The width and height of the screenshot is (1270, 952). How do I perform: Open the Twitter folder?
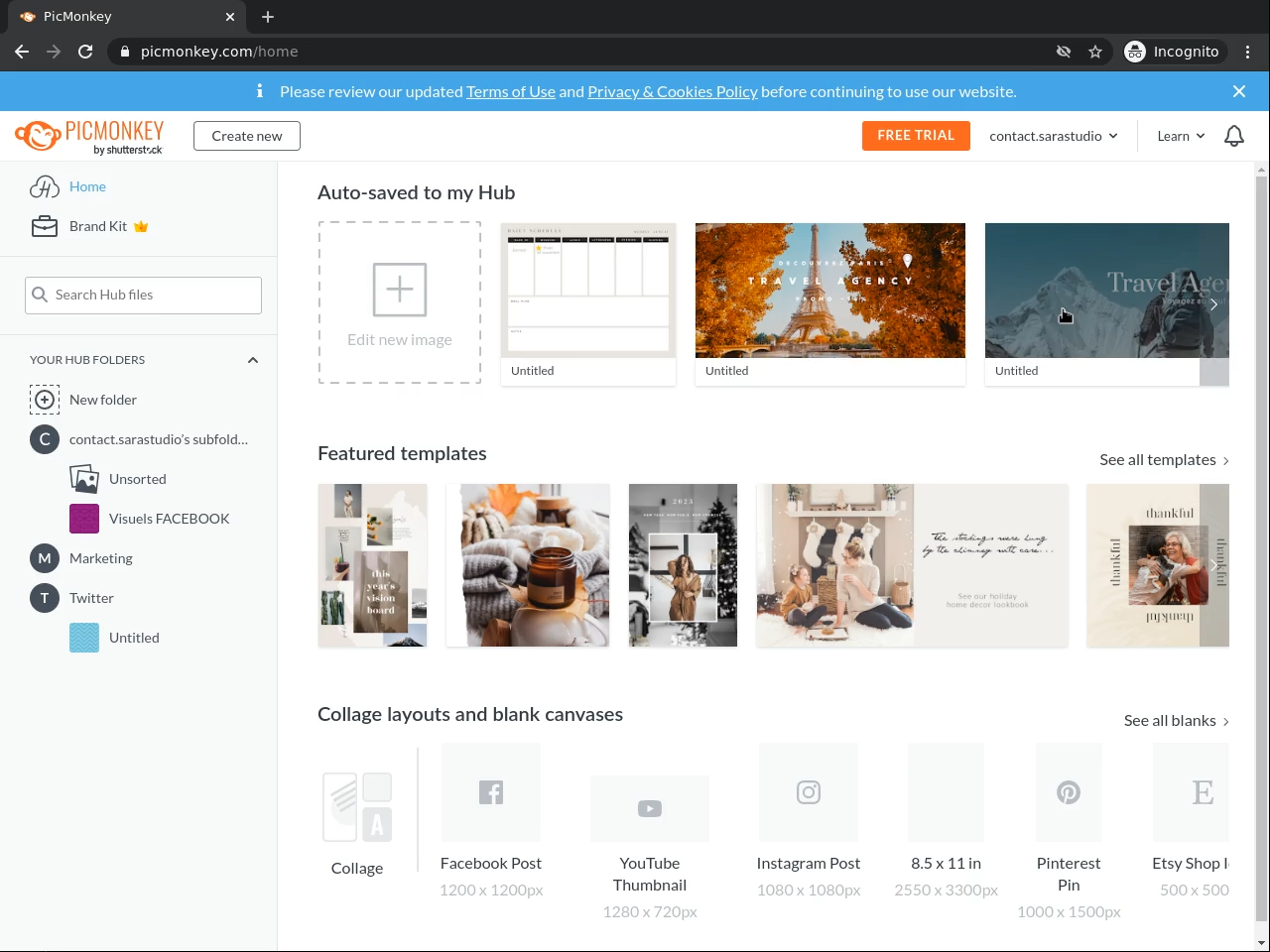coord(91,598)
